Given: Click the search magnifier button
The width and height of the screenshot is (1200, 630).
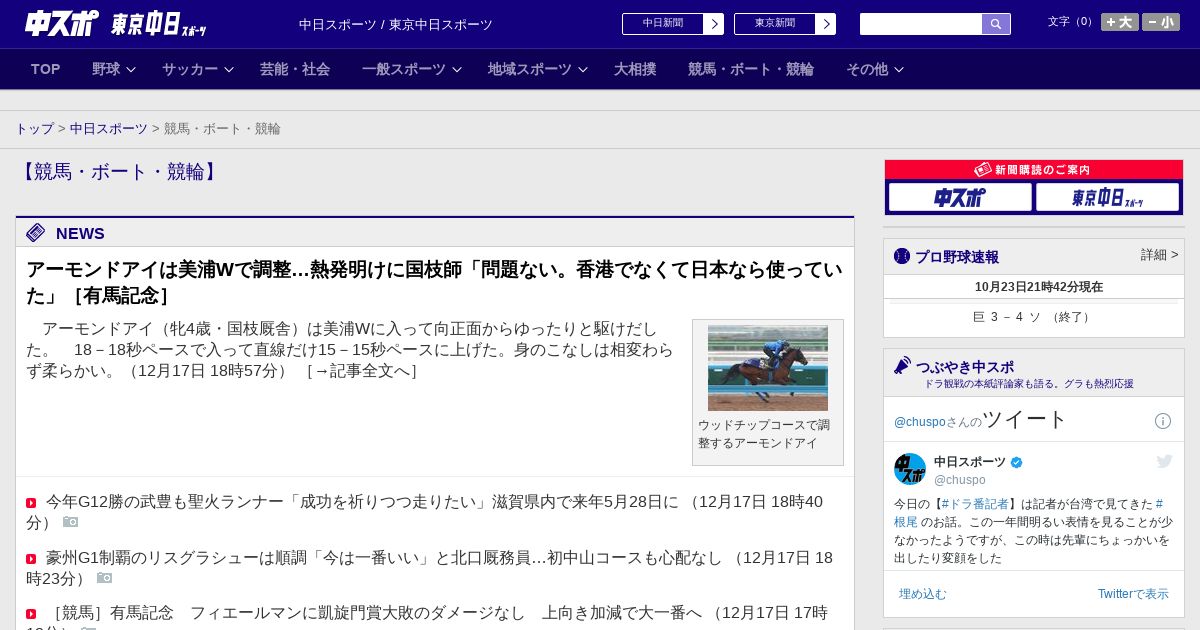Looking at the screenshot, I should click(996, 24).
